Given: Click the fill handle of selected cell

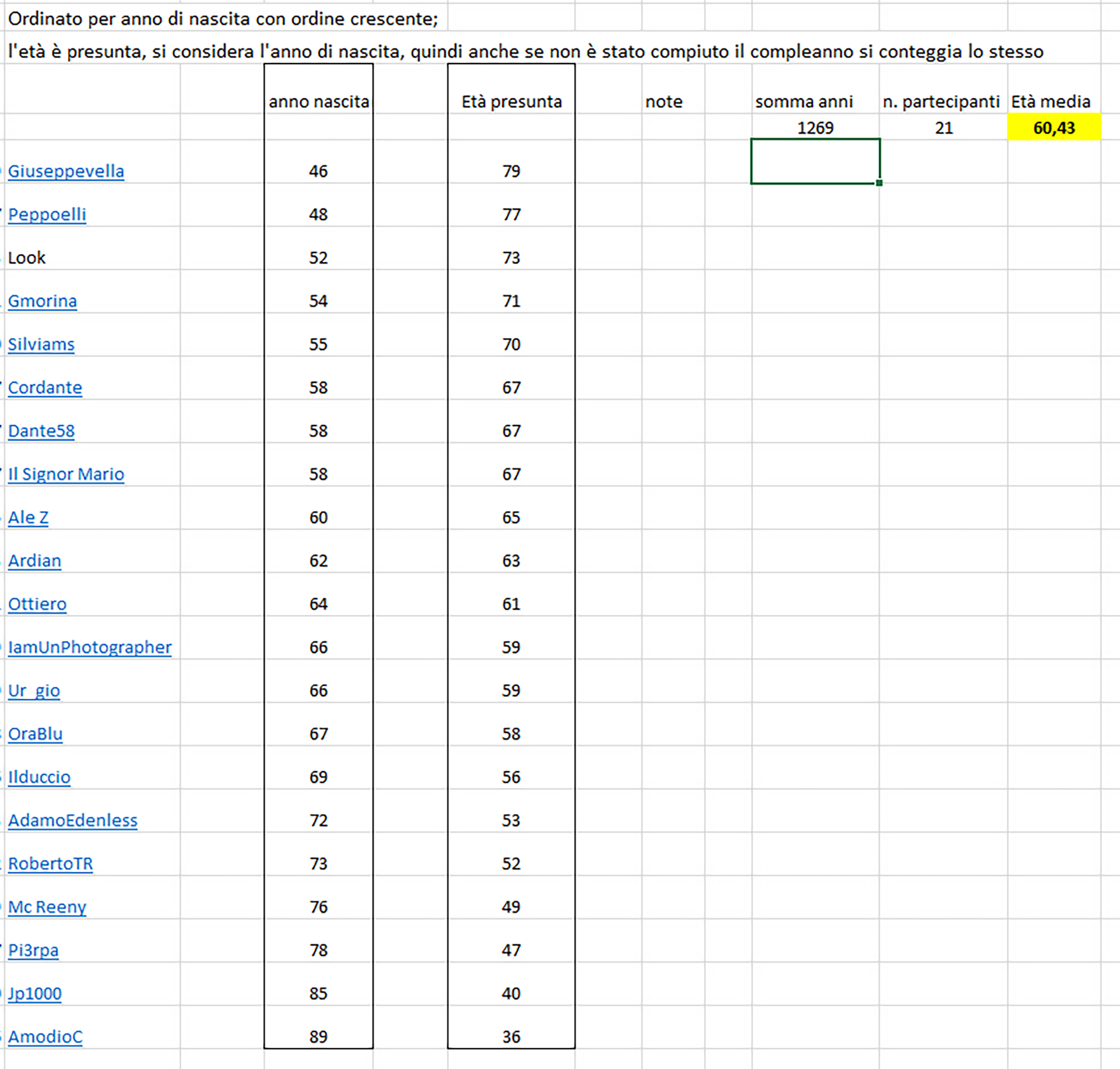Looking at the screenshot, I should coord(879,183).
